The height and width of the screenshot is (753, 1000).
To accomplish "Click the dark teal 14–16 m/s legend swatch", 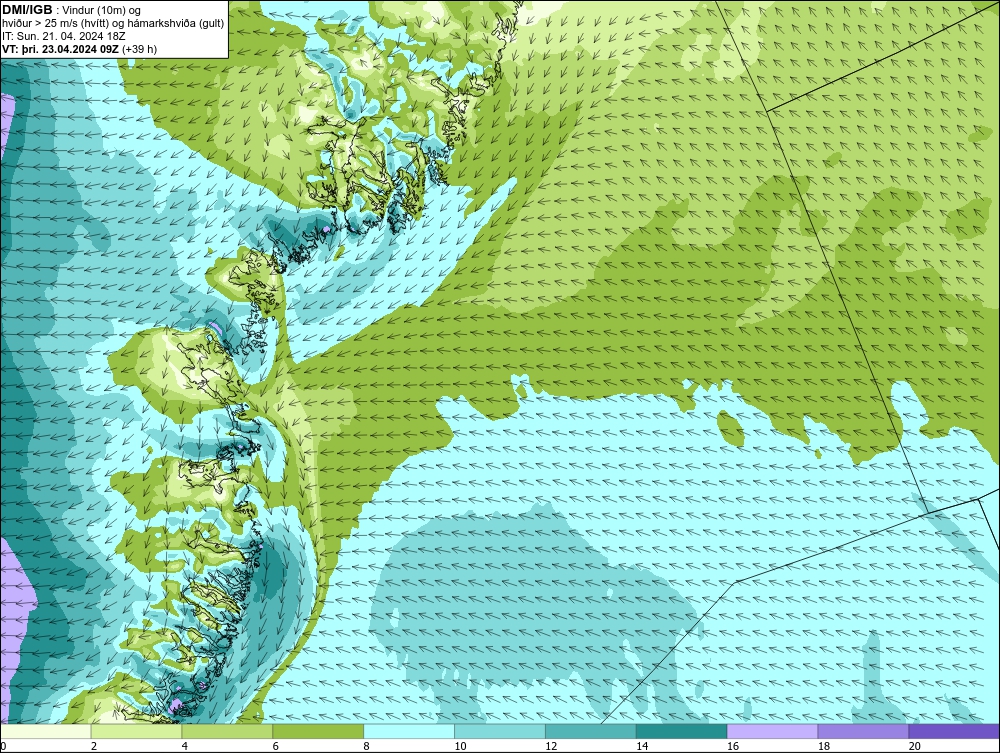I will click(x=682, y=731).
